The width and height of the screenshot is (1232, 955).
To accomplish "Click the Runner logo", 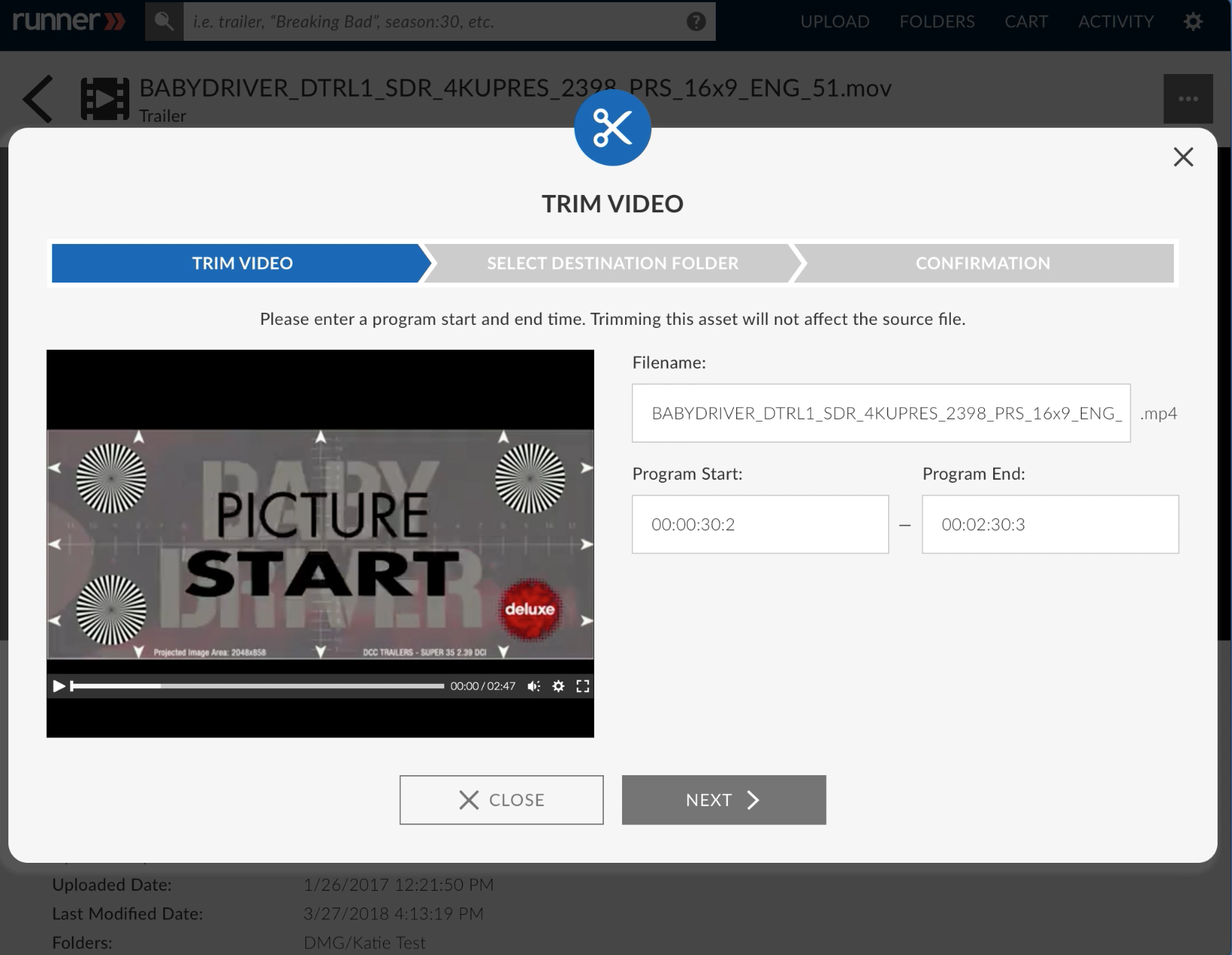I will coord(69,20).
